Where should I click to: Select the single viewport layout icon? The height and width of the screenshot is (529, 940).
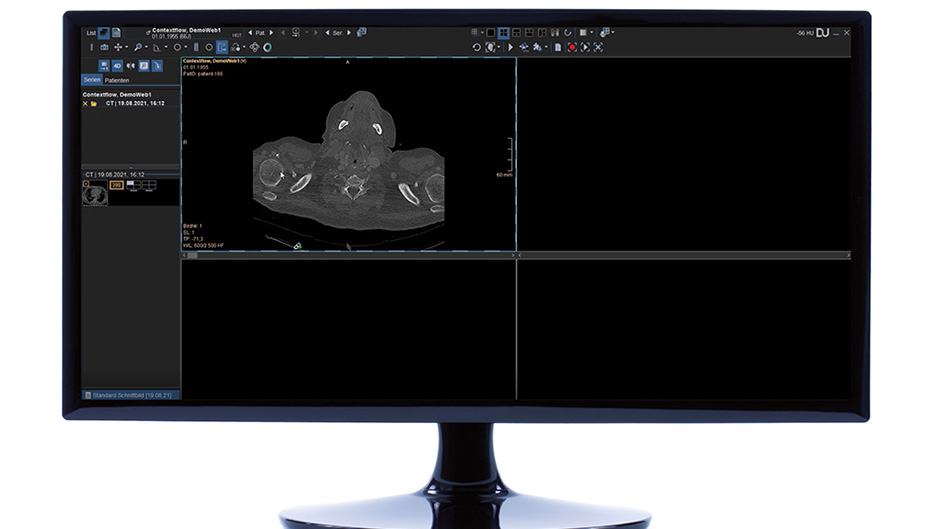[491, 33]
